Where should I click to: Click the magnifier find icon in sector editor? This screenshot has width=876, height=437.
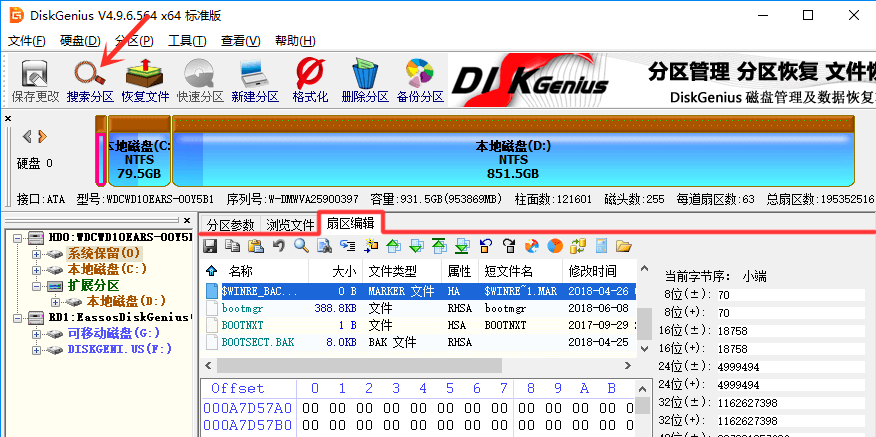tap(301, 245)
